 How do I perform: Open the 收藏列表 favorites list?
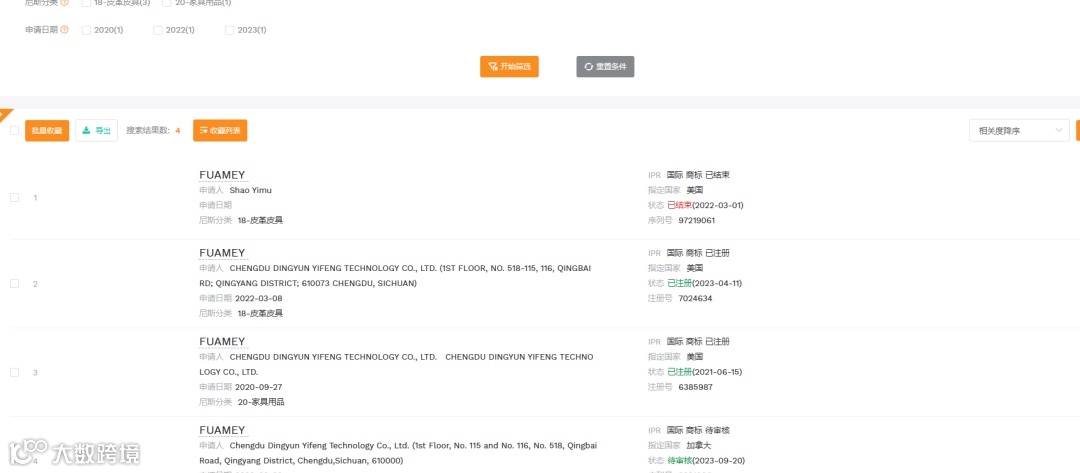(x=220, y=131)
